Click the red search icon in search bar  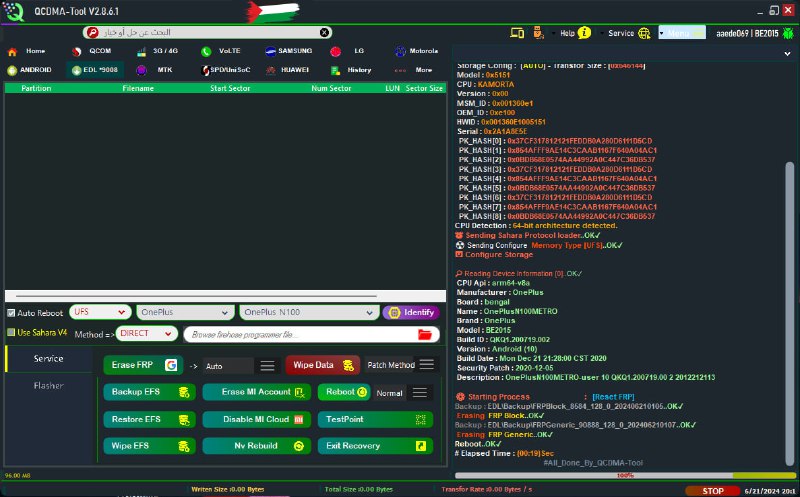pos(92,33)
